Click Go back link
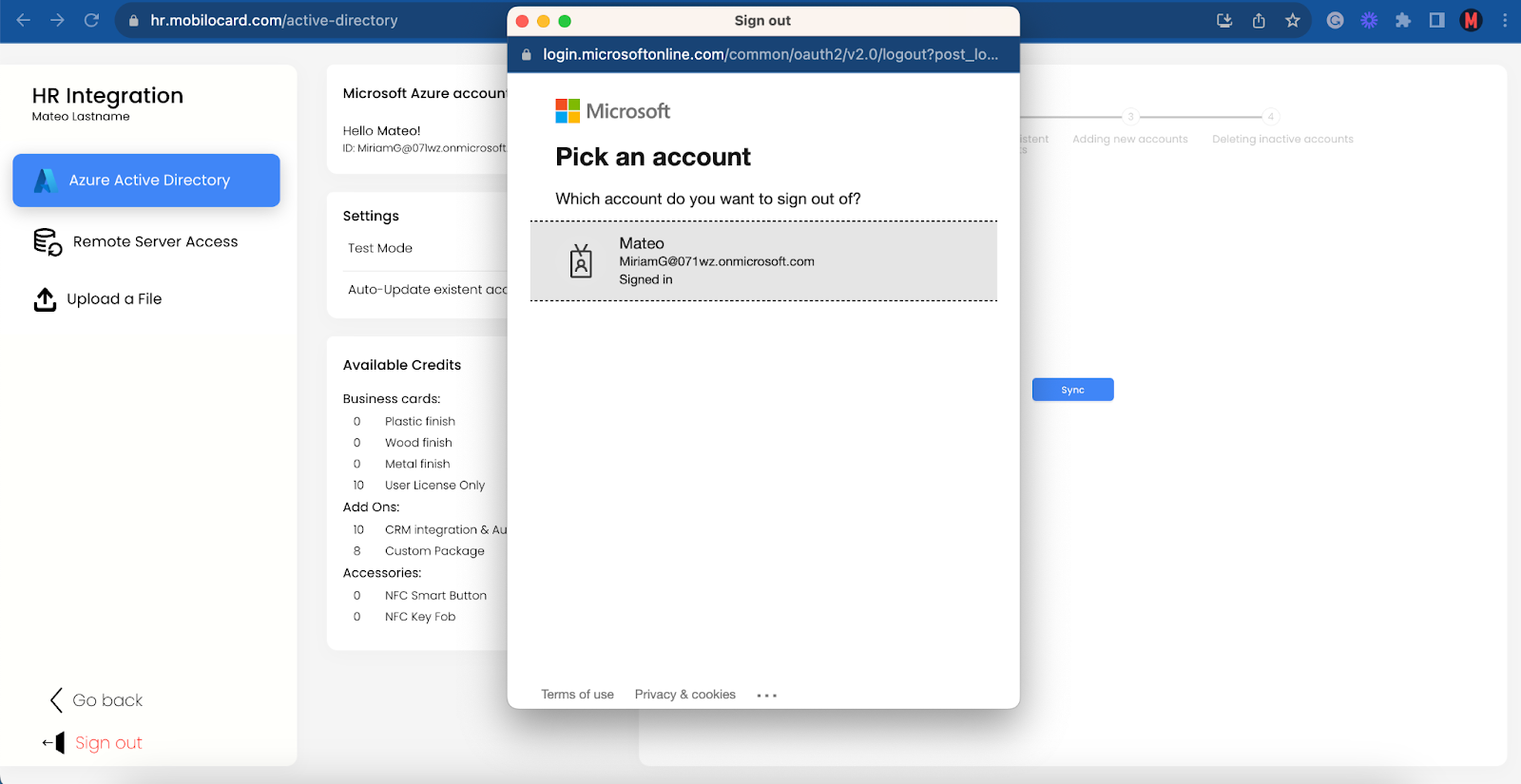 [107, 700]
